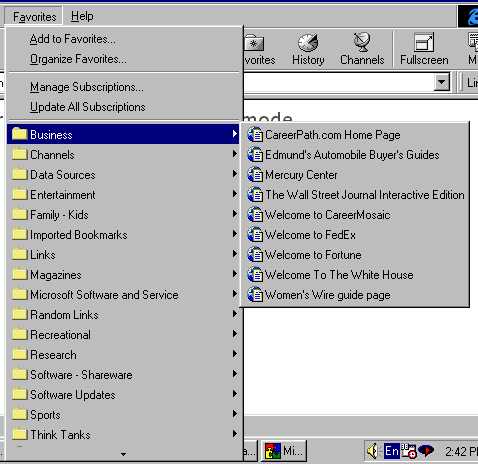The height and width of the screenshot is (464, 478).
Task: Click the Welcome to Fortune page icon
Action: [x=255, y=255]
